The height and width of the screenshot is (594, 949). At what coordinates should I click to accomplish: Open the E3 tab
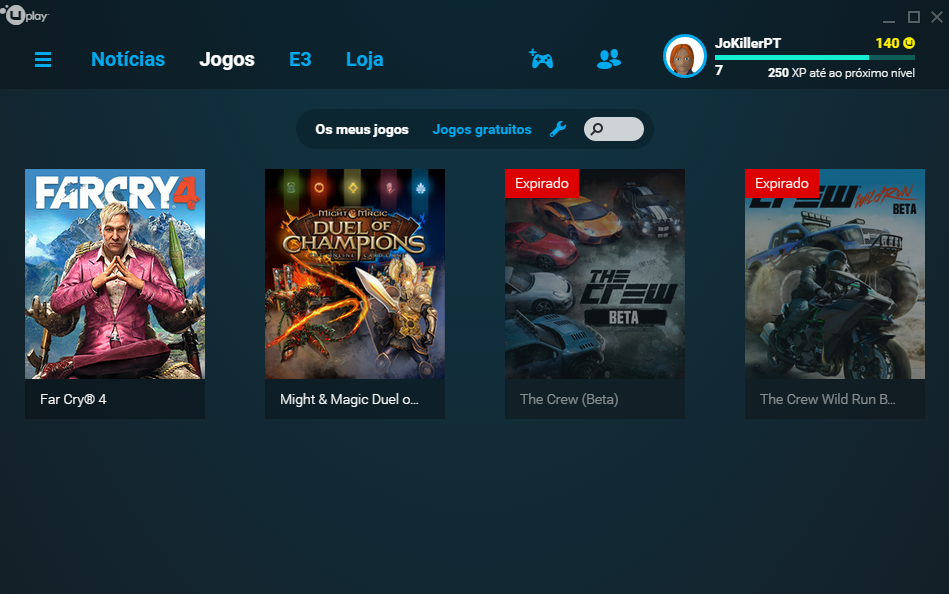(x=300, y=59)
